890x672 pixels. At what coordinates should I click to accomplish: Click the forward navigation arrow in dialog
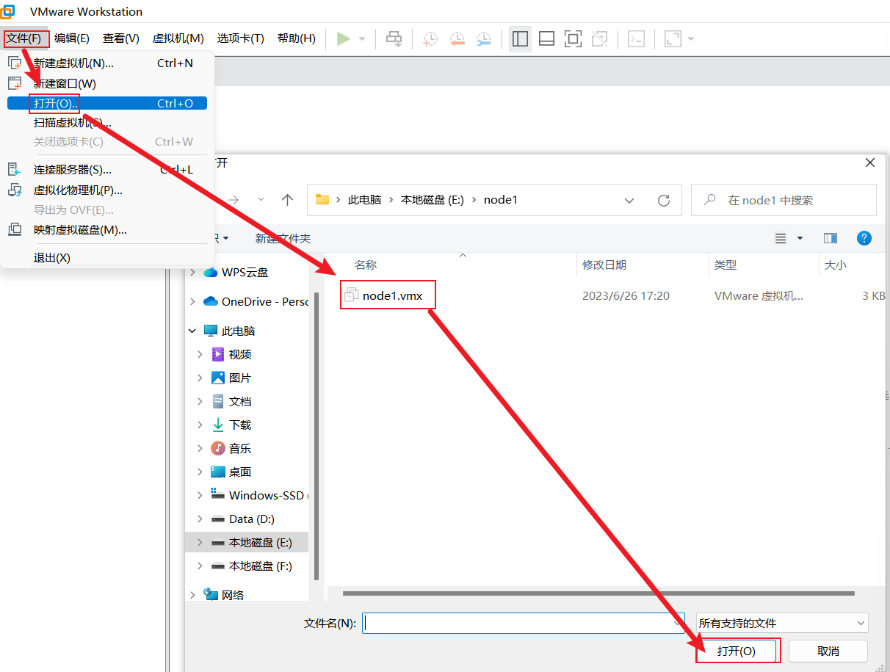coord(233,200)
